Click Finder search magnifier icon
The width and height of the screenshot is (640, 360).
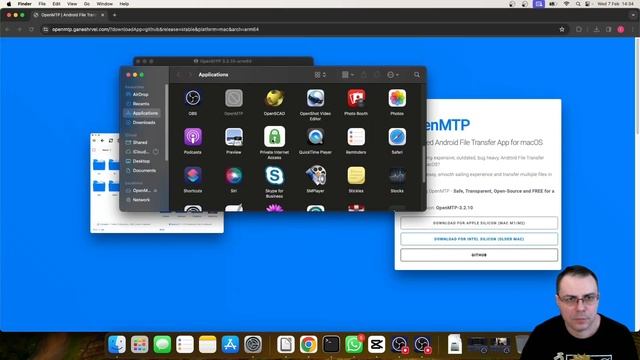(x=416, y=75)
